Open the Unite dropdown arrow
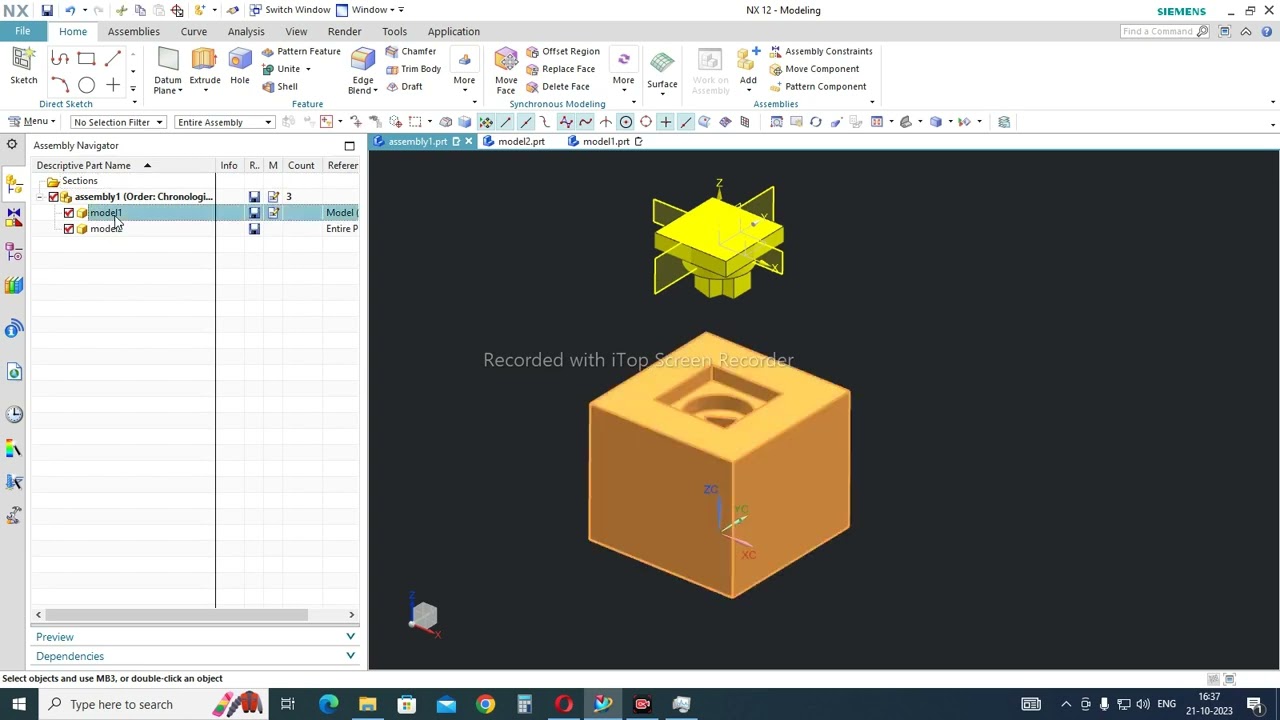Viewport: 1280px width, 720px height. pyautogui.click(x=307, y=69)
